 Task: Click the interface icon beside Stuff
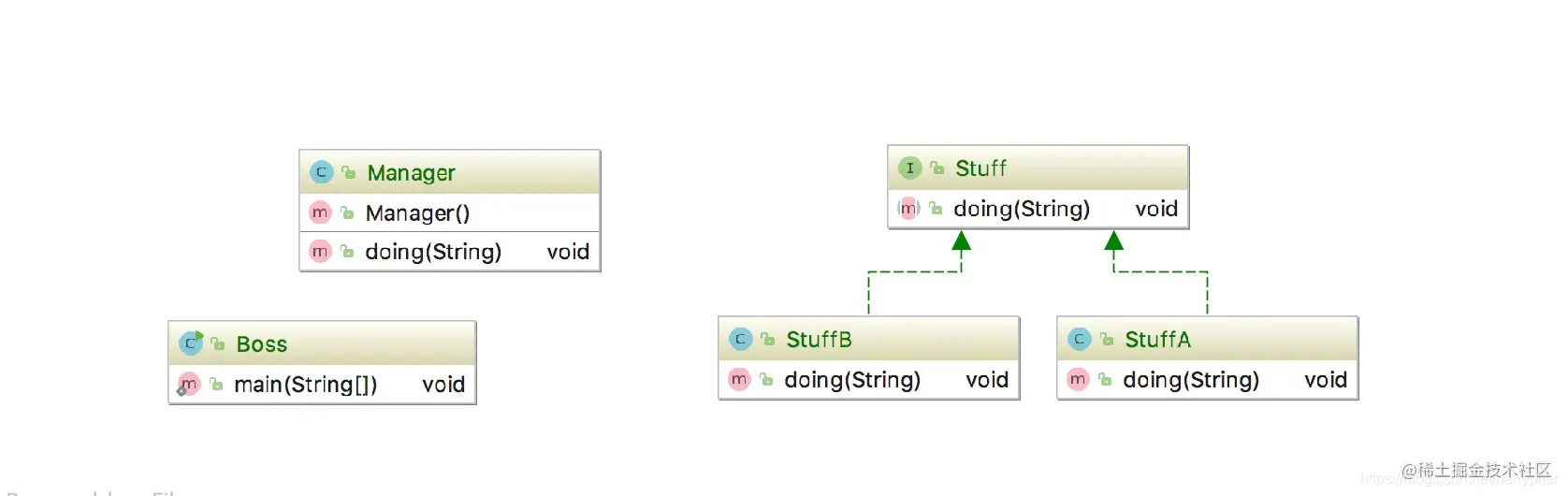pyautogui.click(x=909, y=168)
